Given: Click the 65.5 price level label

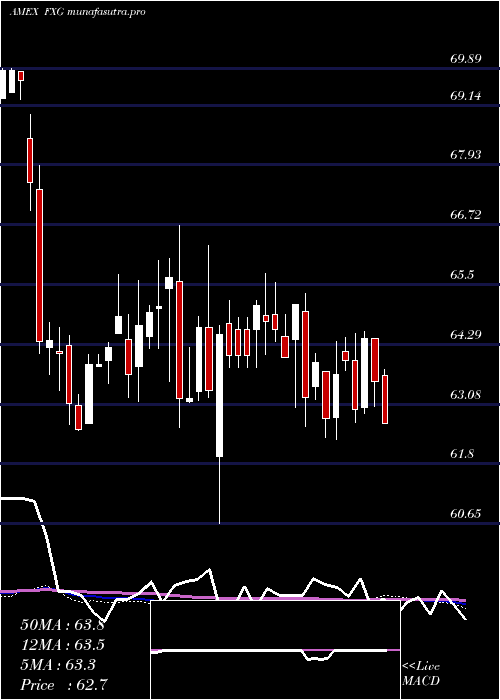Looking at the screenshot, I should click(462, 275).
